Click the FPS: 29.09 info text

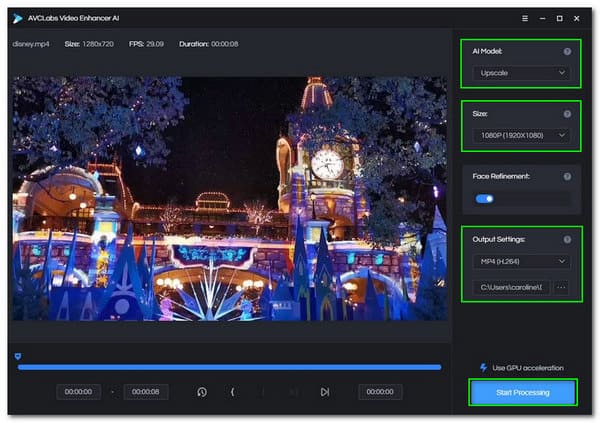pyautogui.click(x=146, y=44)
